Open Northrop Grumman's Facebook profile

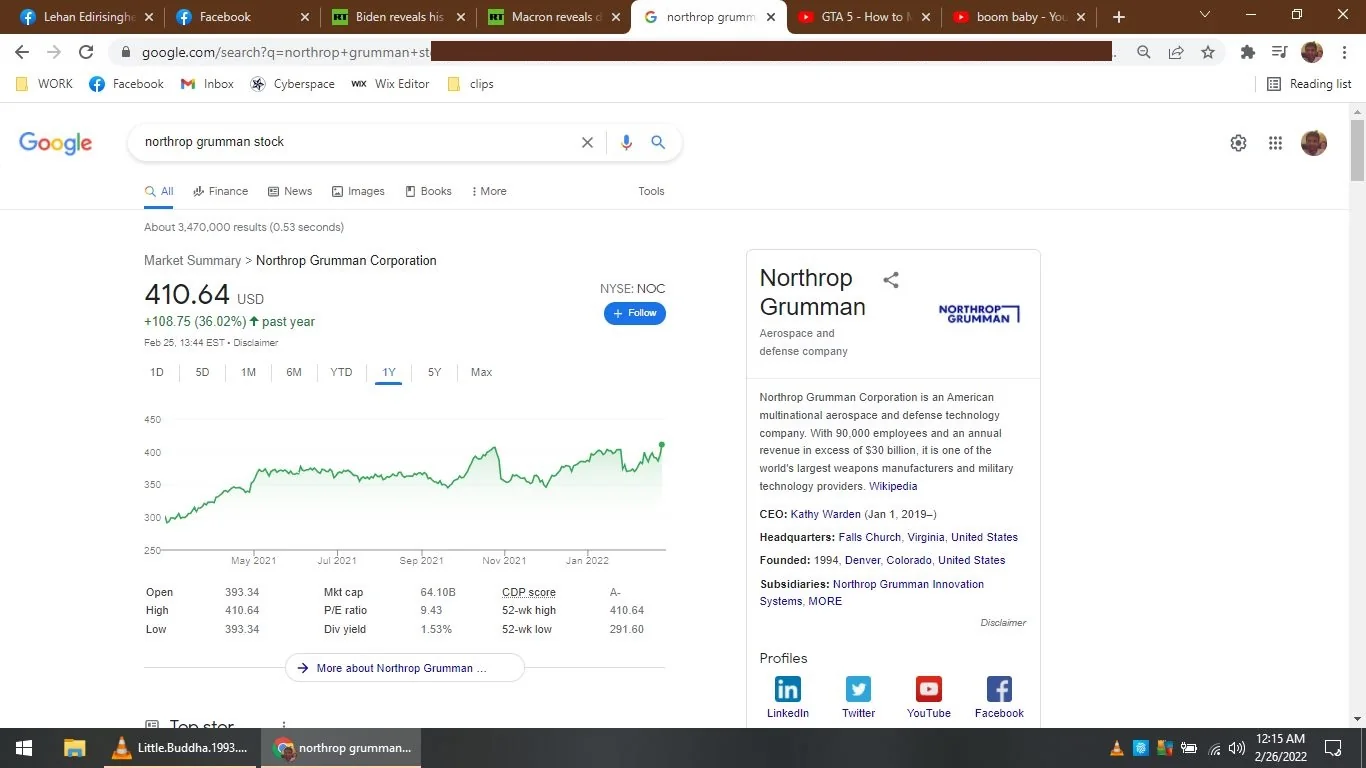(999, 697)
